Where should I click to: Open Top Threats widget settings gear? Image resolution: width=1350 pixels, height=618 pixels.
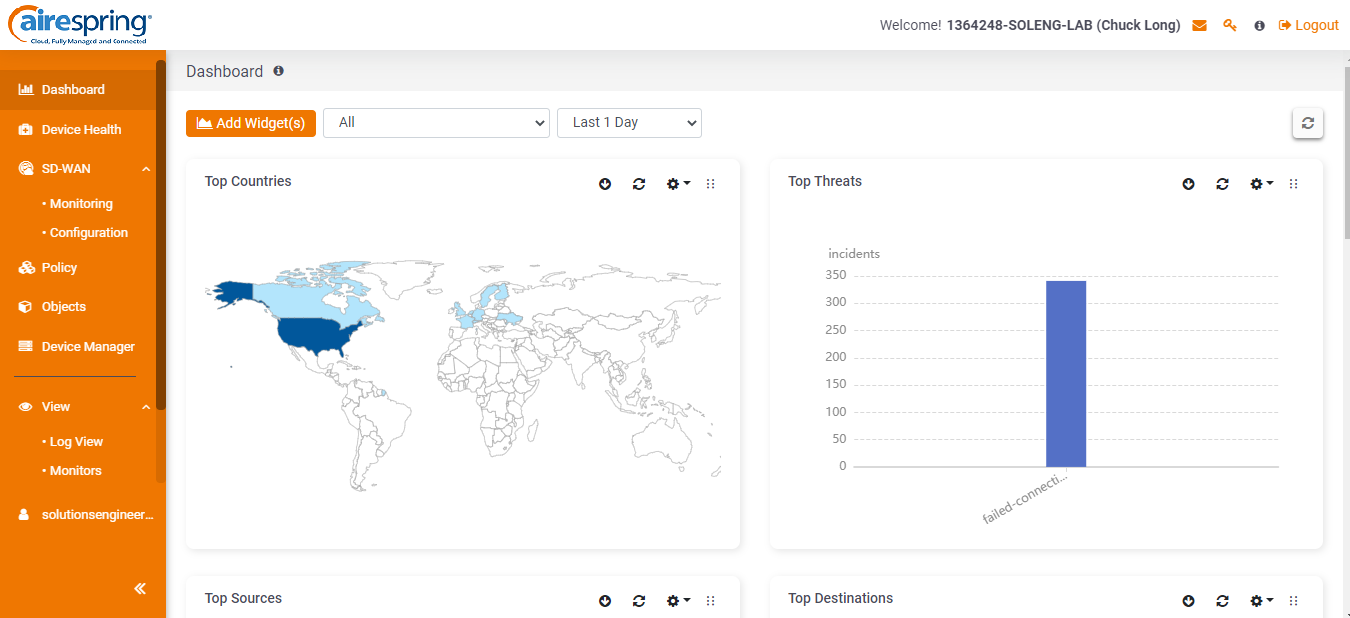pos(1261,184)
